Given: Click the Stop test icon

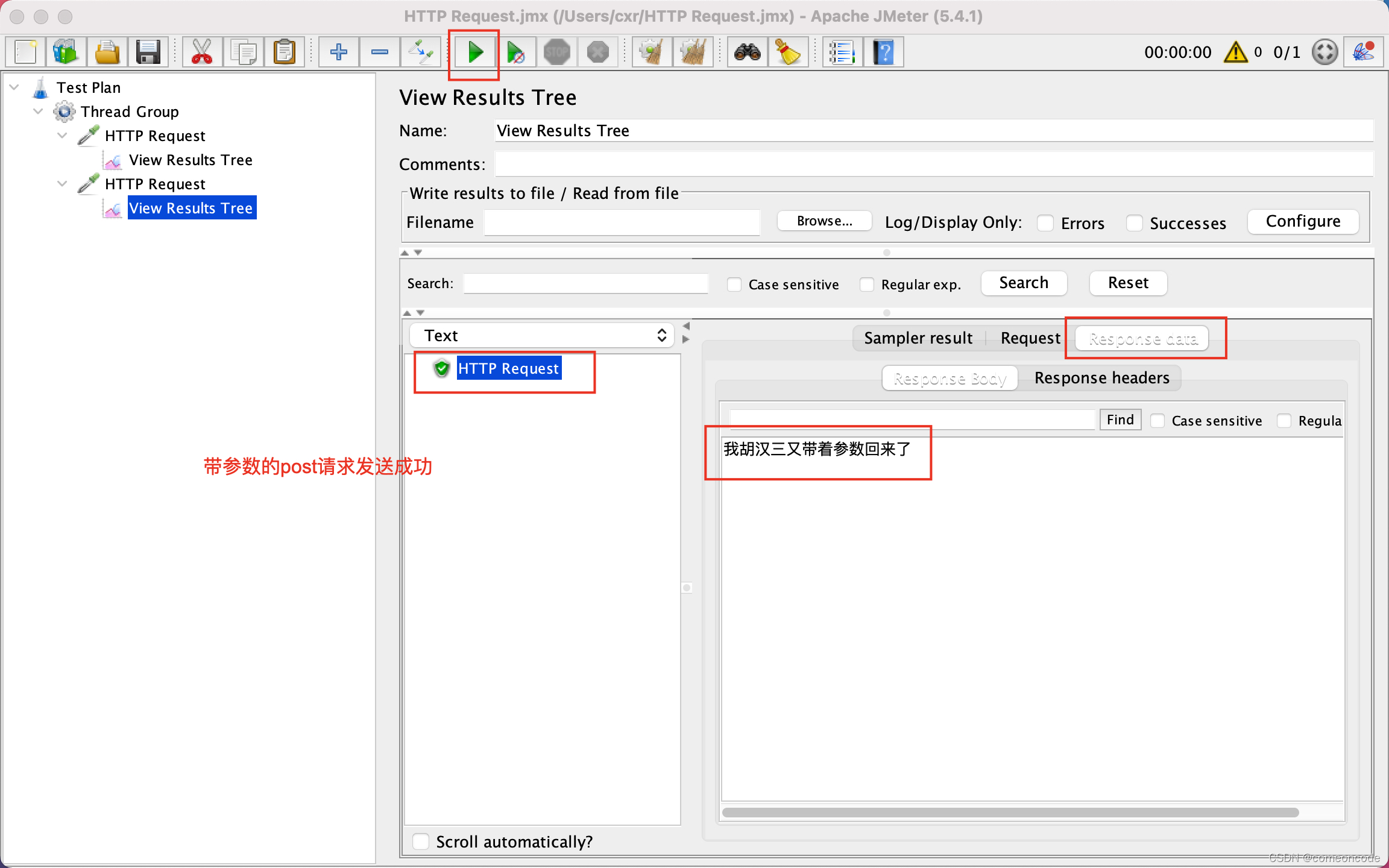Looking at the screenshot, I should pos(557,52).
